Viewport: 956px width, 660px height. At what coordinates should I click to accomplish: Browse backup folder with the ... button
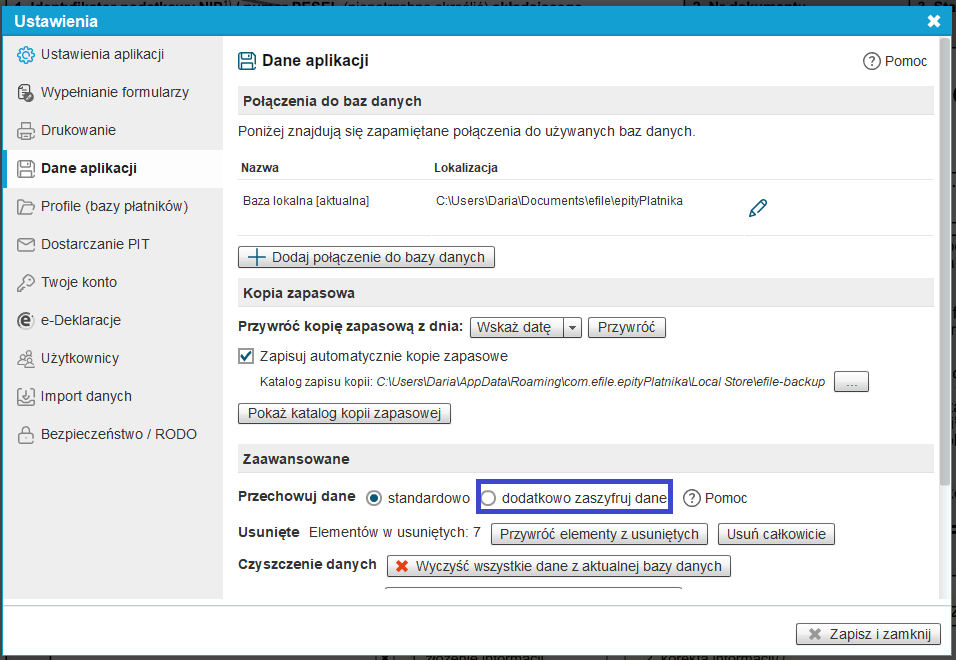click(851, 382)
